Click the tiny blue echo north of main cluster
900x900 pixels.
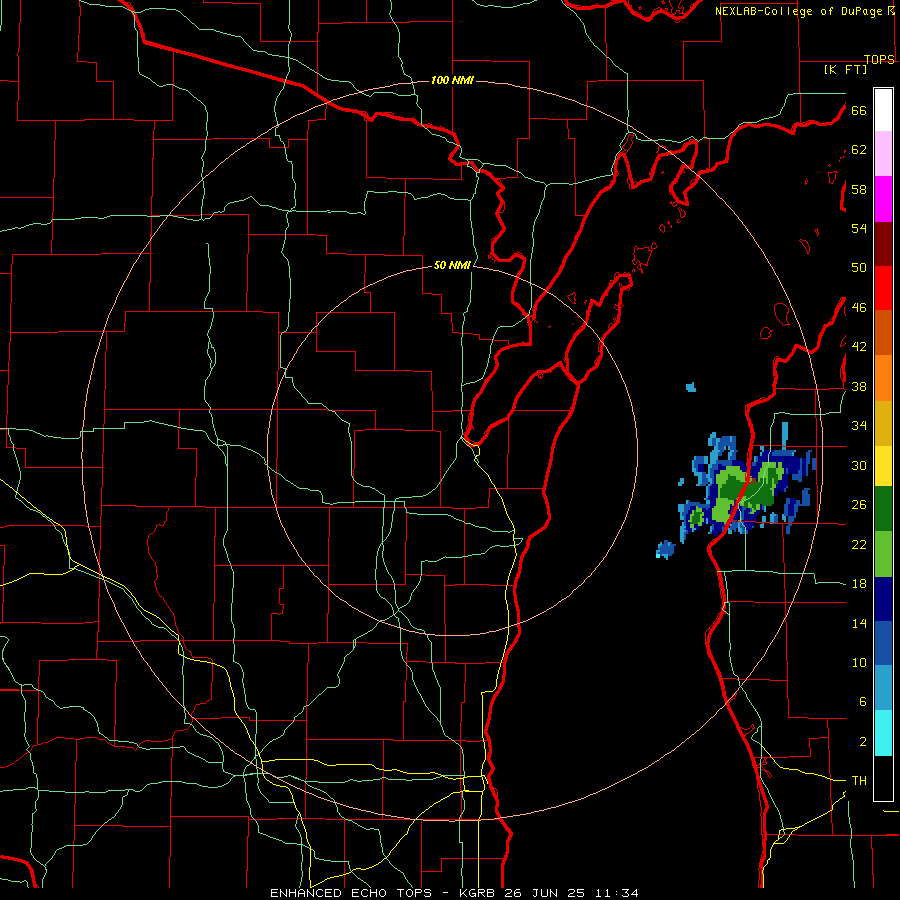tap(691, 387)
